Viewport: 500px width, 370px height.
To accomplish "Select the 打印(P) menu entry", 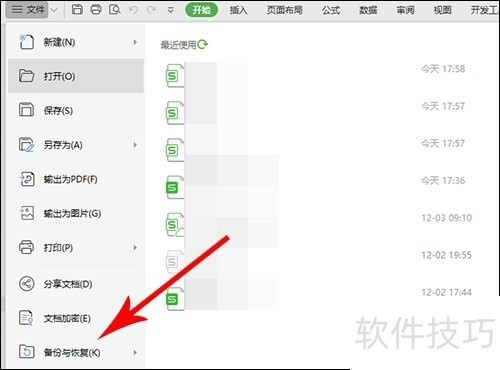I will 76,247.
